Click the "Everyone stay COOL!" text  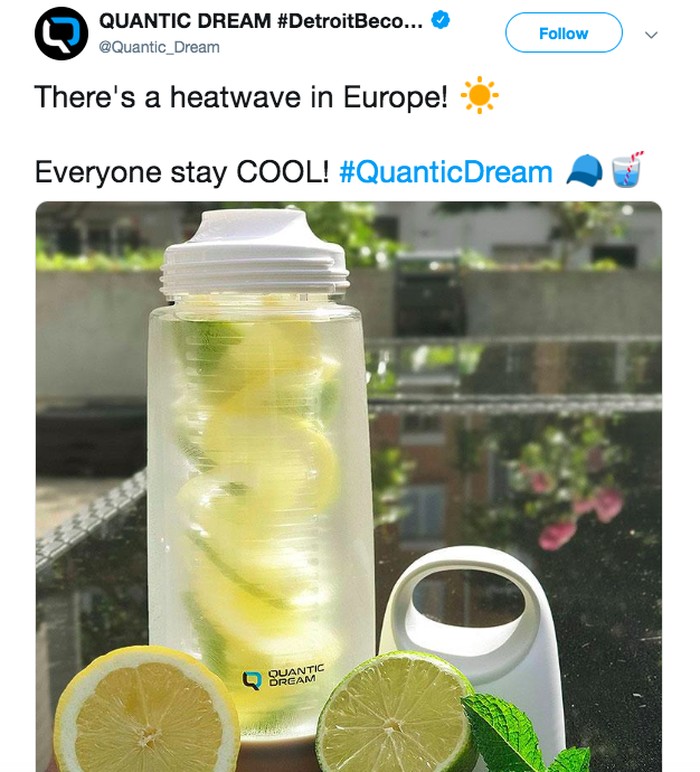click(x=181, y=172)
